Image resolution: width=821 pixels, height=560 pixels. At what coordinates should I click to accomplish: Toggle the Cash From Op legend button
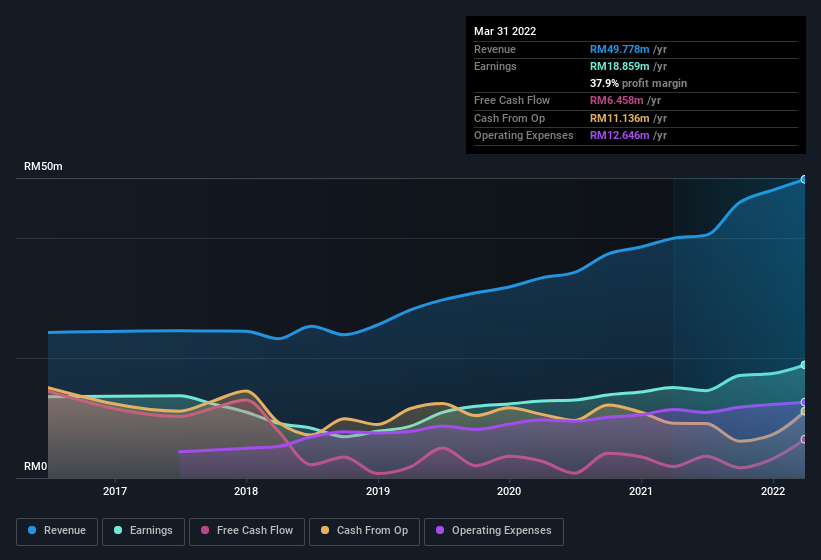(x=364, y=531)
